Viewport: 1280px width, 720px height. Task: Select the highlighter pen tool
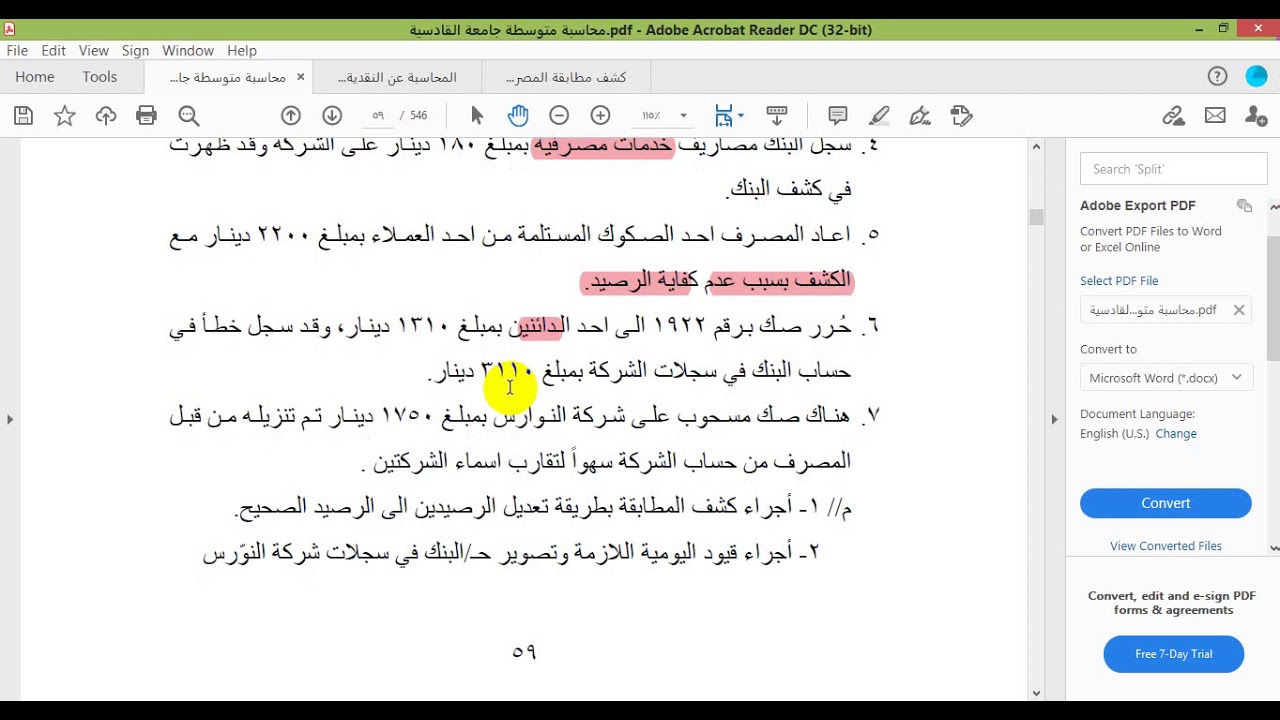coord(879,116)
